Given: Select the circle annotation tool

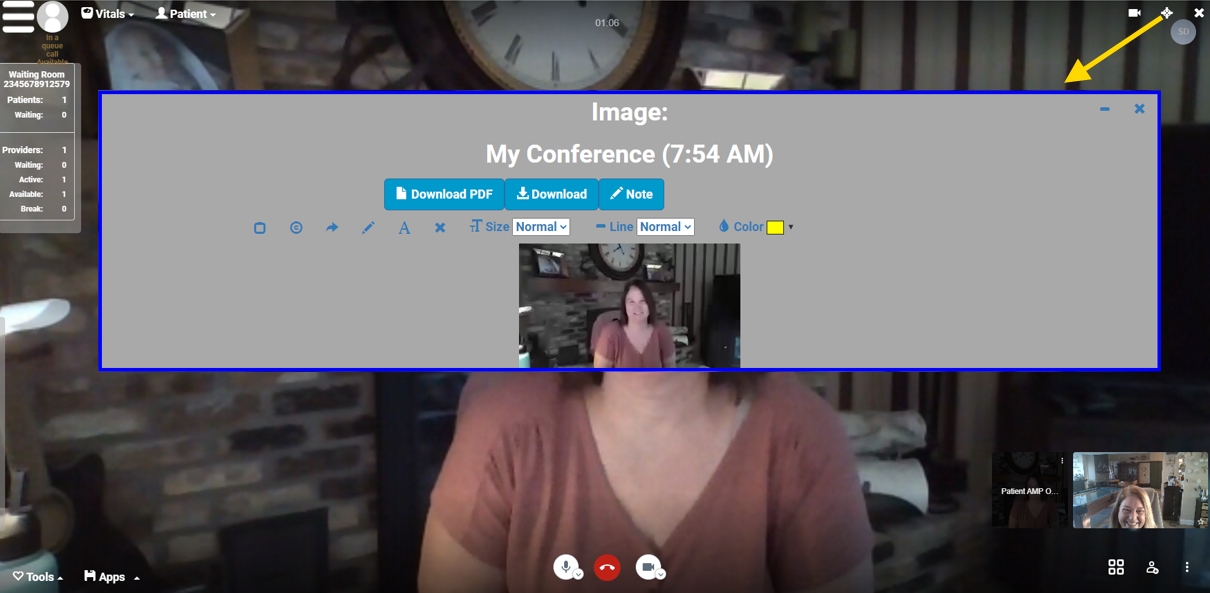Looking at the screenshot, I should click(296, 228).
